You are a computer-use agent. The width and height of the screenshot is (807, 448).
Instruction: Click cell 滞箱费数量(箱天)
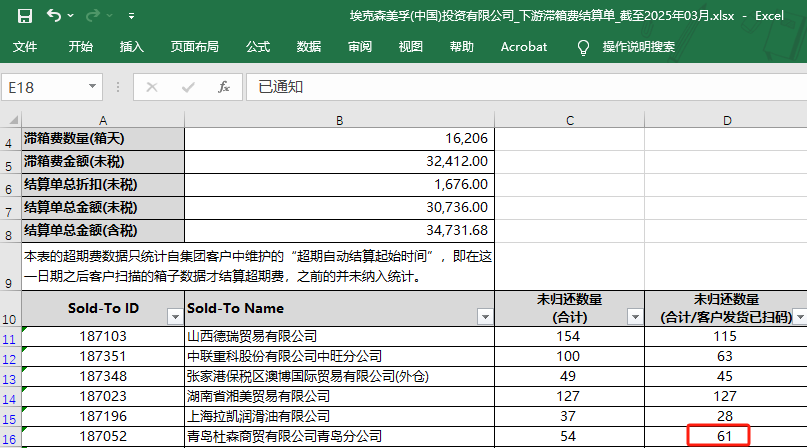tap(103, 139)
